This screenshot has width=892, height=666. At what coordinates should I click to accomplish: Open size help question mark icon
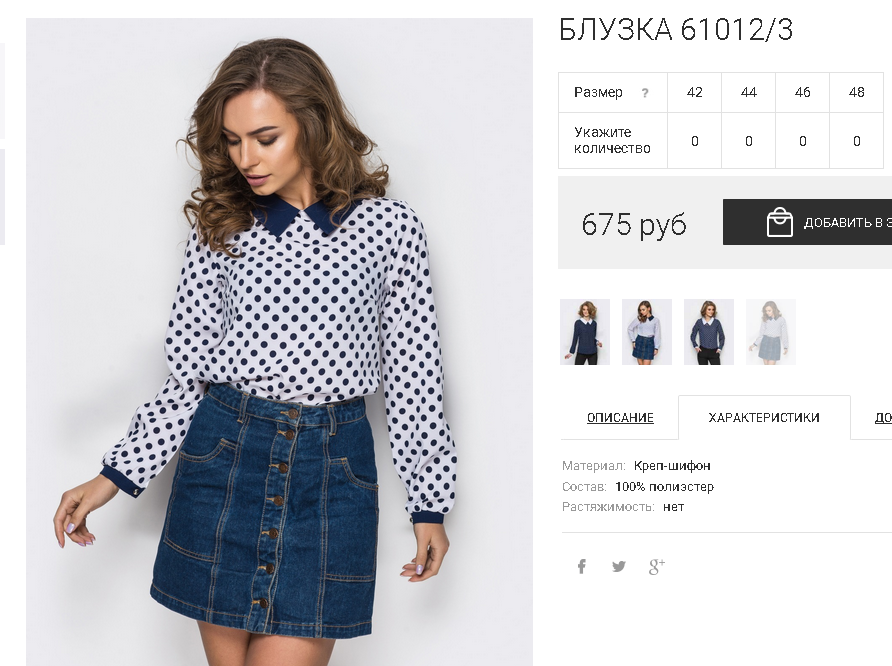(x=645, y=93)
